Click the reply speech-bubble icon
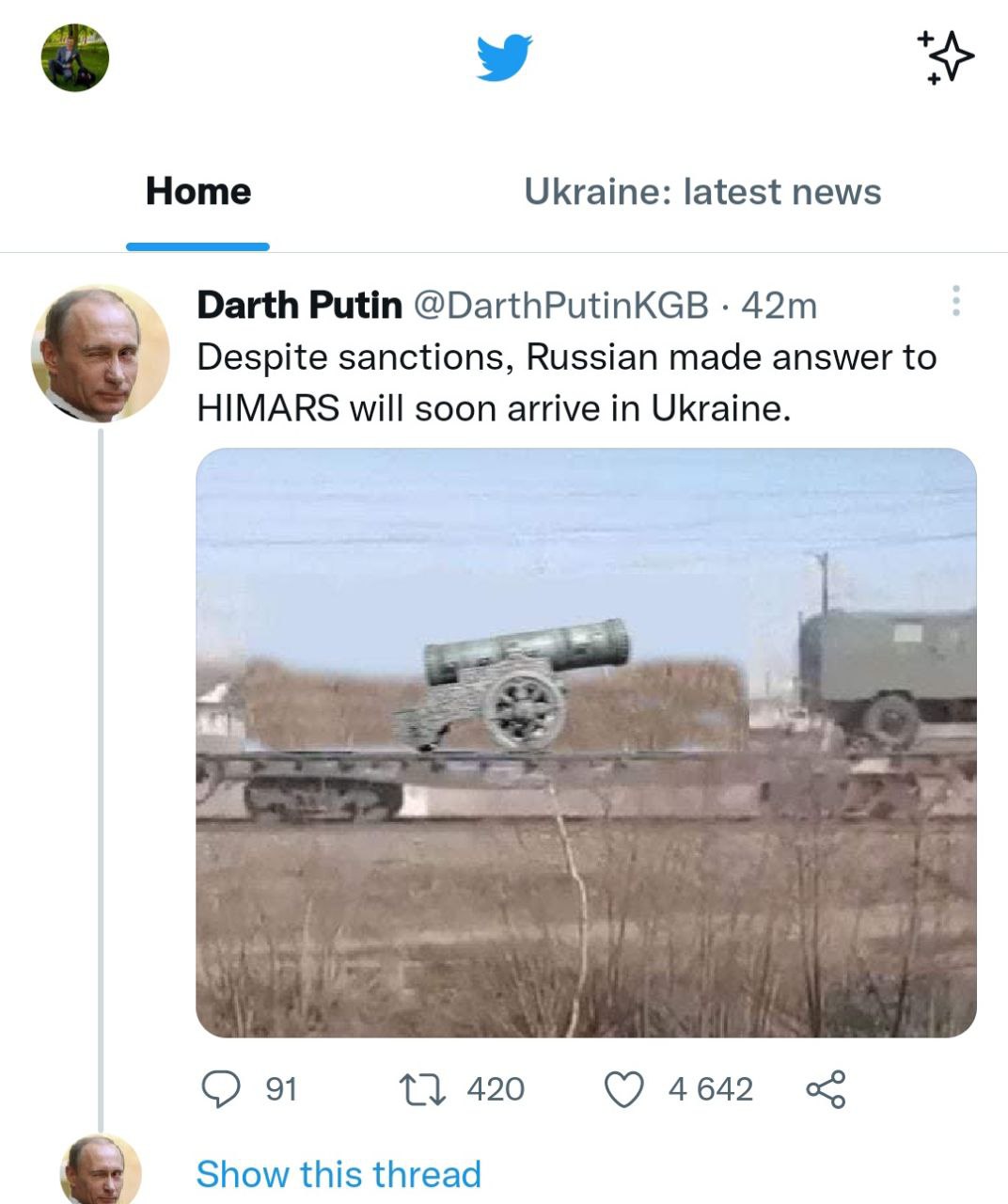1008x1204 pixels. [x=221, y=1089]
